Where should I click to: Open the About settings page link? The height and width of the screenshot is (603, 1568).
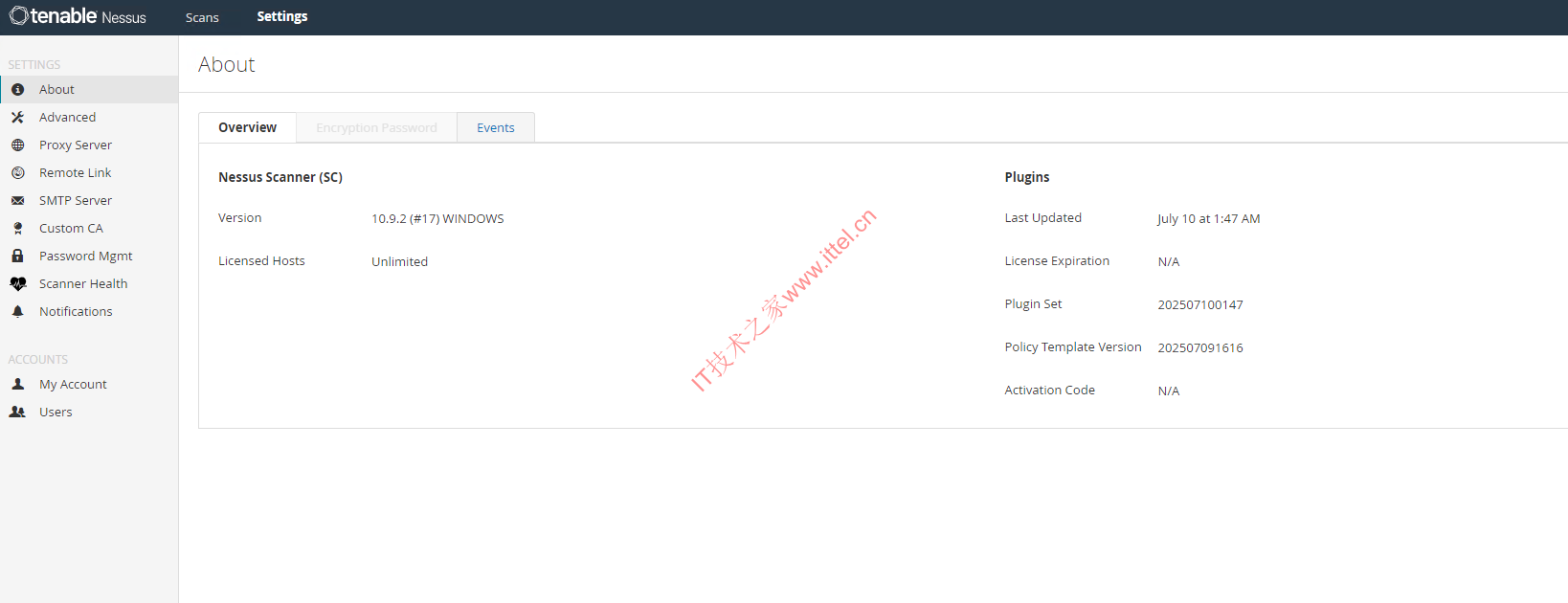pos(89,89)
